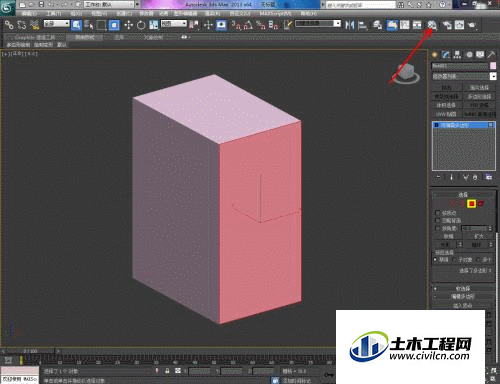500x384 pixels.
Task: Click Edit Named Selection Sets icon
Action: pos(288,25)
